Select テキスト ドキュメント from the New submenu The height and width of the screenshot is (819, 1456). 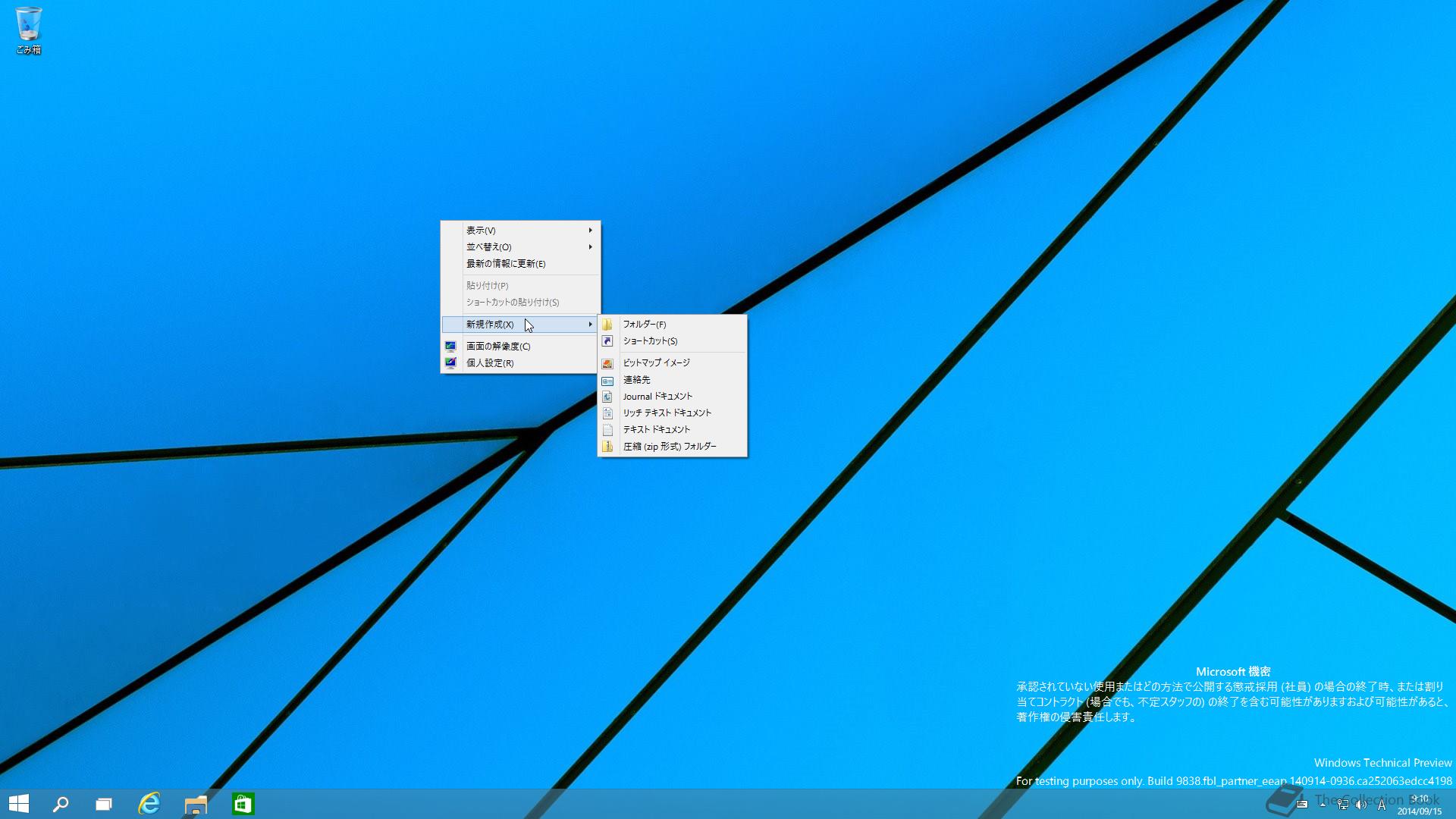(x=656, y=429)
